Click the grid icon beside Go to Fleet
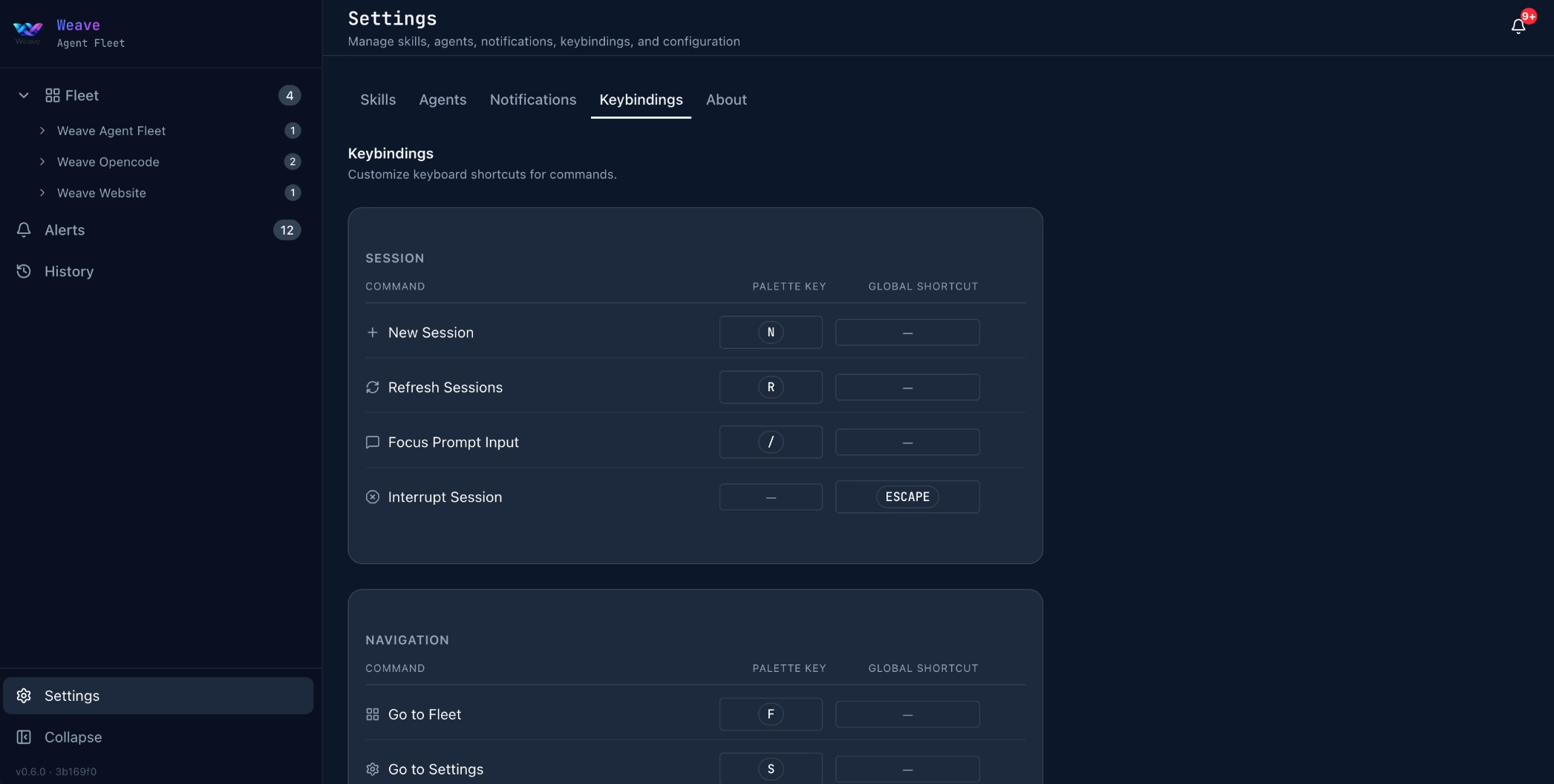 tap(373, 713)
